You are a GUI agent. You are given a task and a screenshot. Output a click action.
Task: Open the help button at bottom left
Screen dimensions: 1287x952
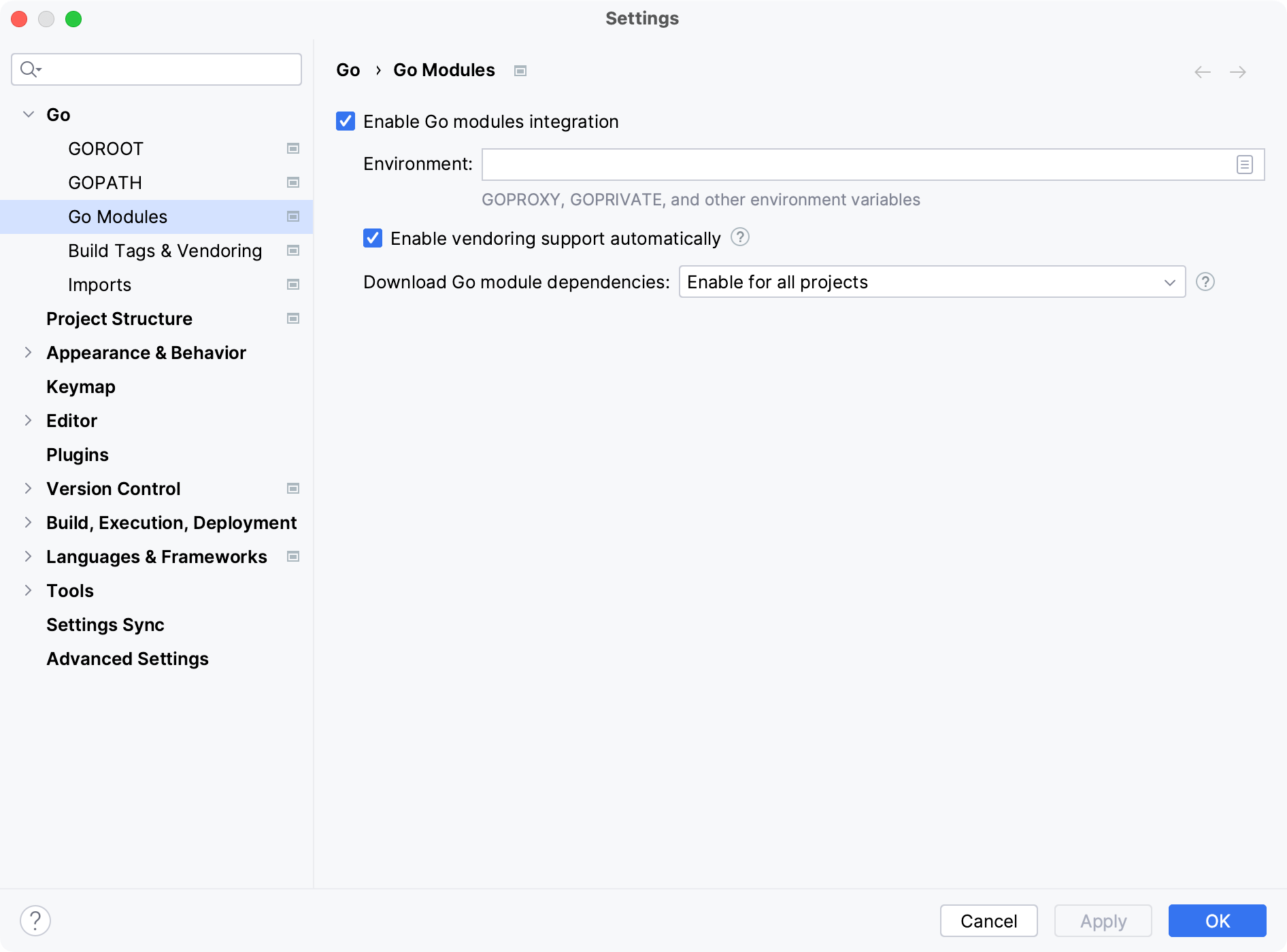(35, 921)
